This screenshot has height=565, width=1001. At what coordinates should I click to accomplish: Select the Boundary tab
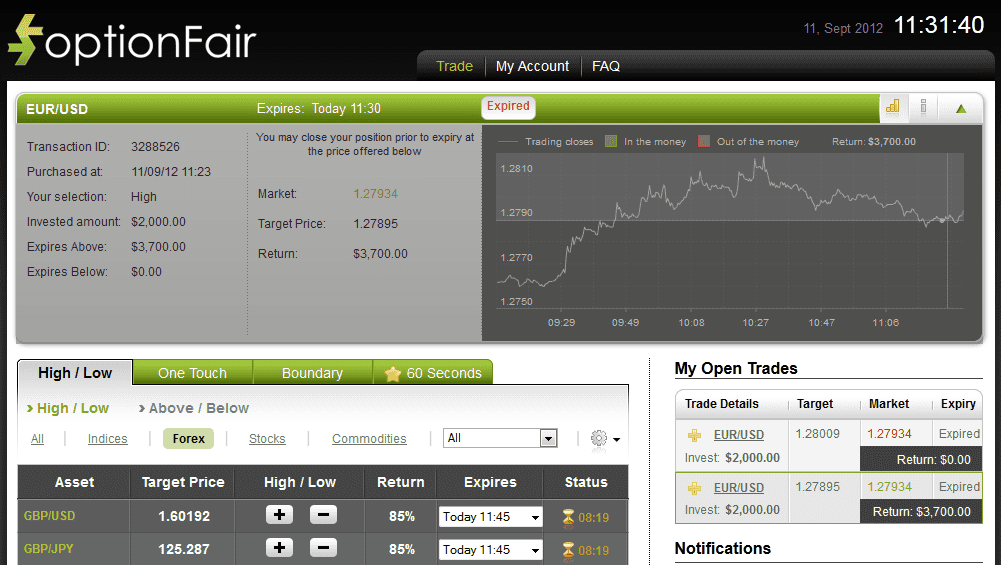click(312, 373)
